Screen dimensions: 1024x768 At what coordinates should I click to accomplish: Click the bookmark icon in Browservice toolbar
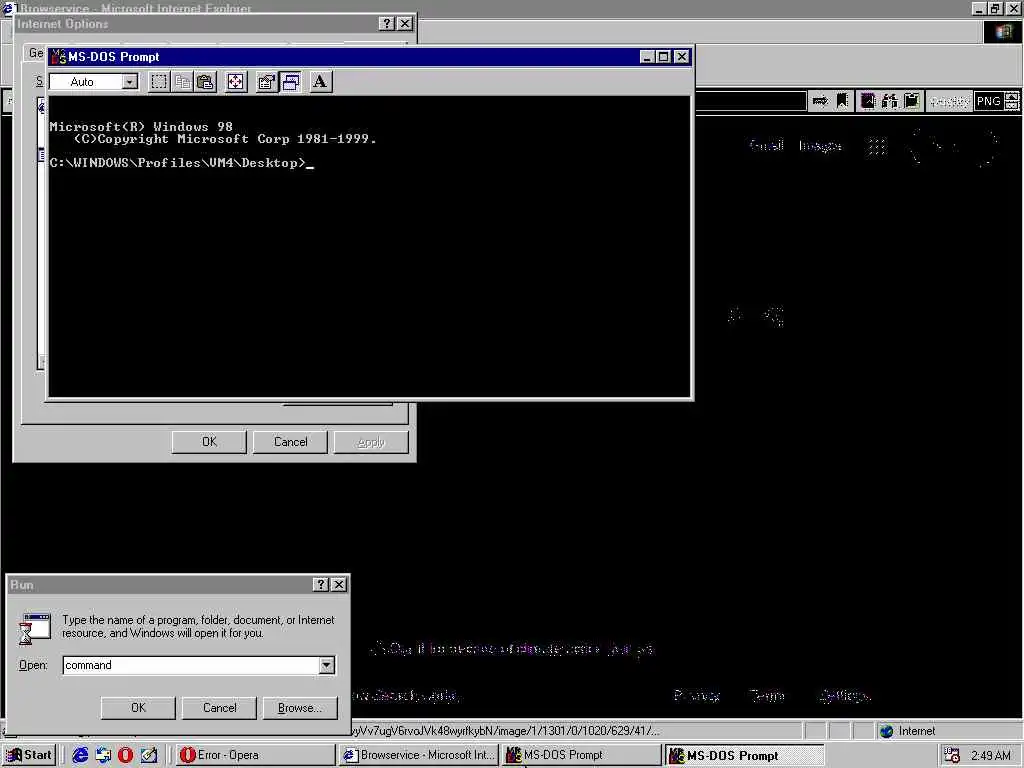[842, 101]
